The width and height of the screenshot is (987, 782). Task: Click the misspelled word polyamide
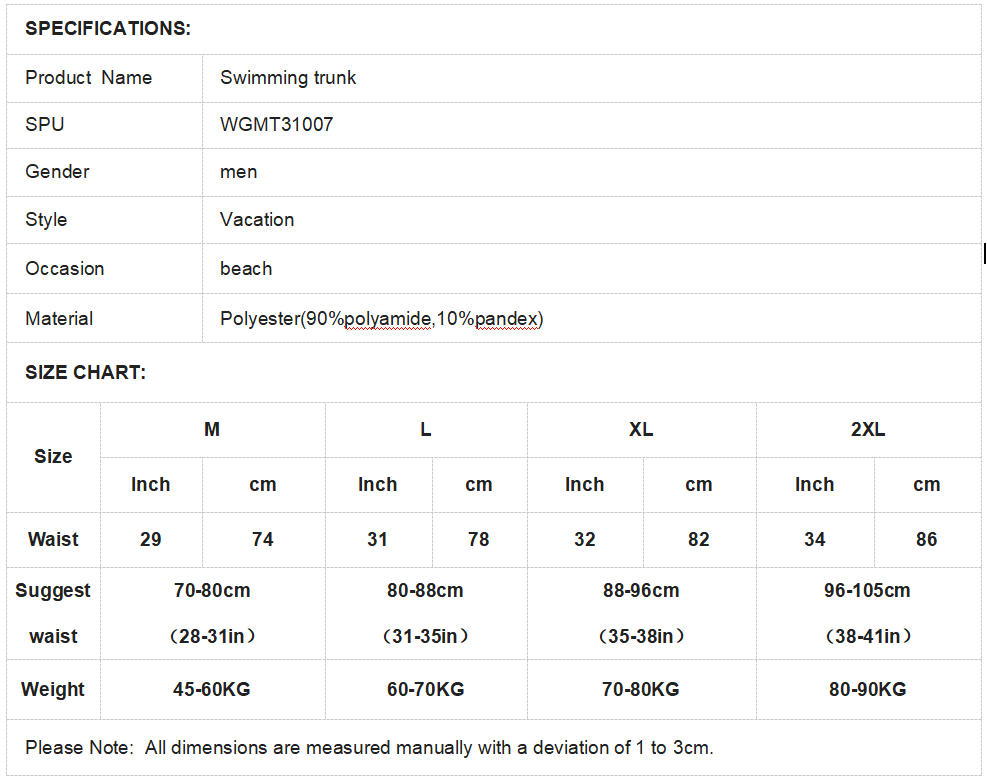388,319
